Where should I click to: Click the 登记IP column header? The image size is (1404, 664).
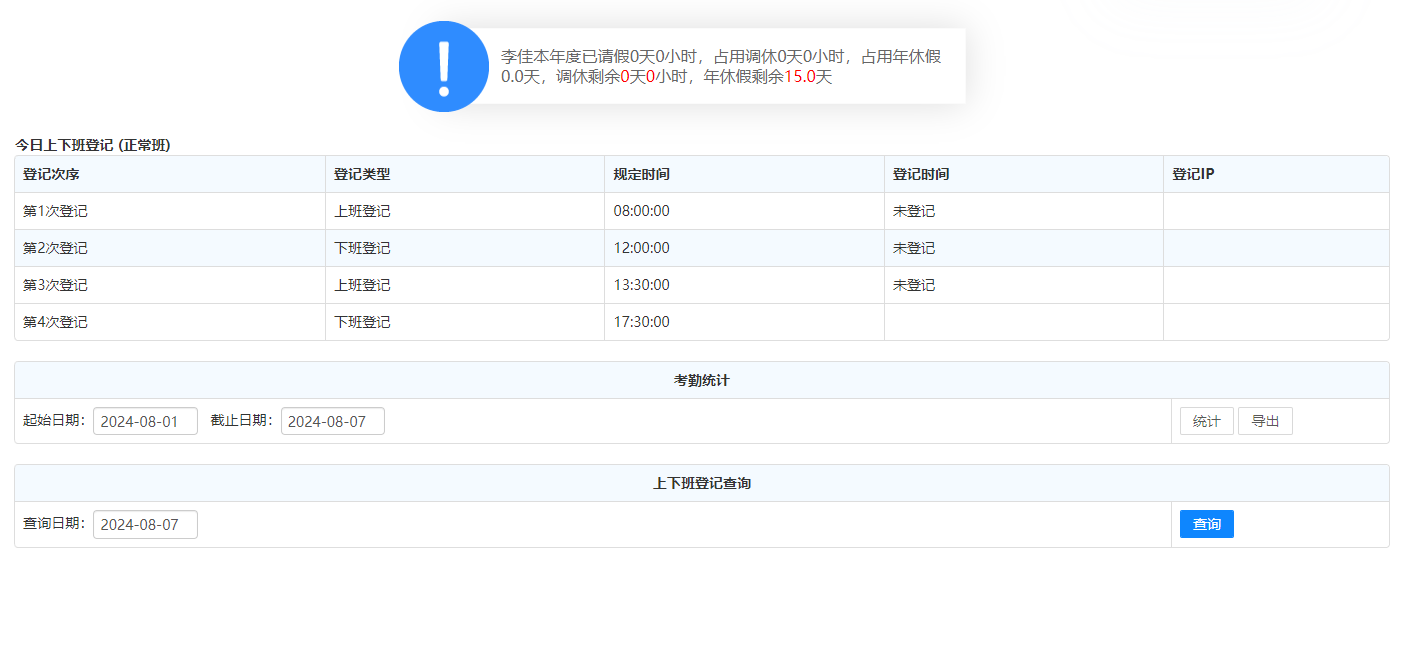click(x=1193, y=174)
